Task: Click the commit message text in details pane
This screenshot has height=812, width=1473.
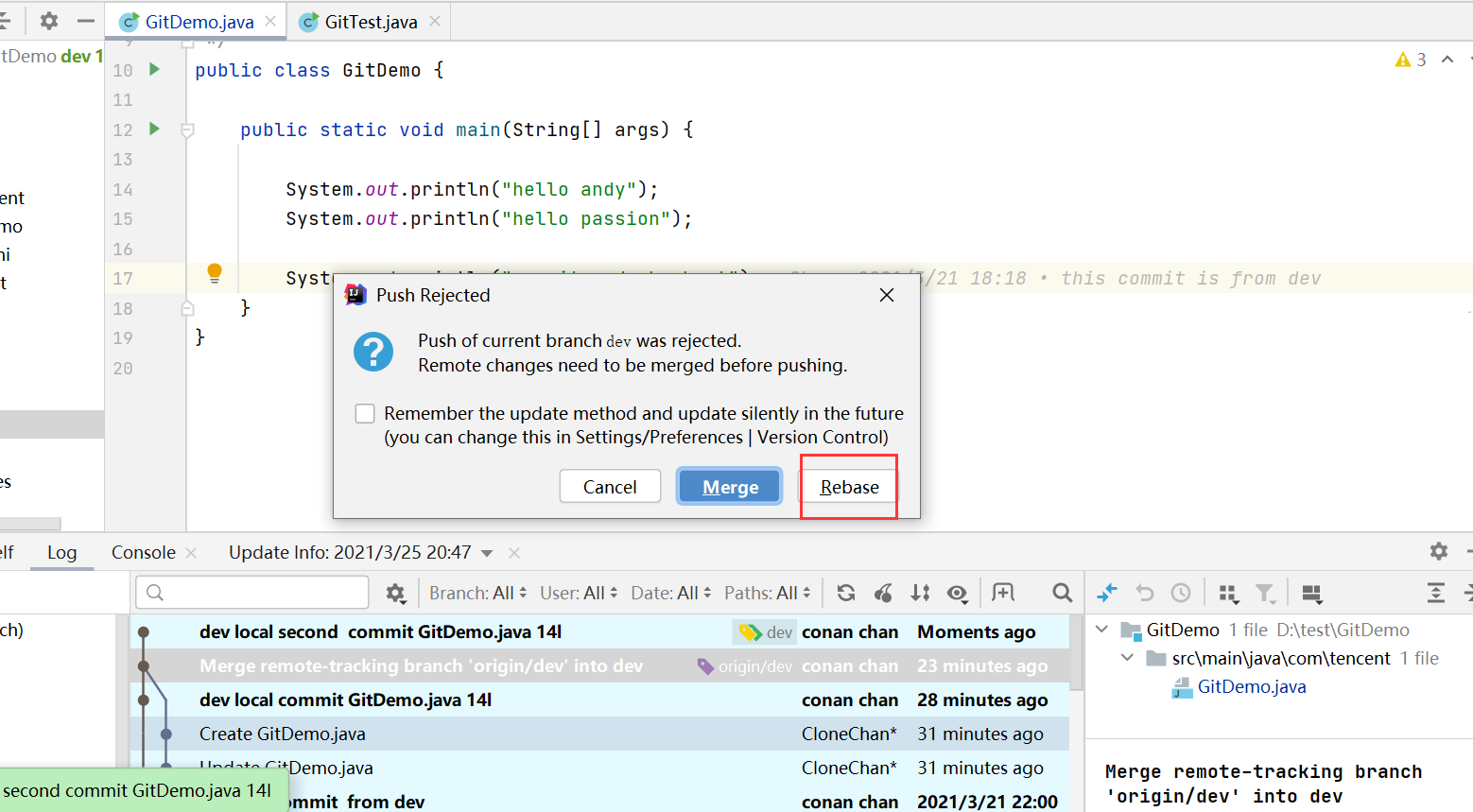Action: click(1263, 784)
